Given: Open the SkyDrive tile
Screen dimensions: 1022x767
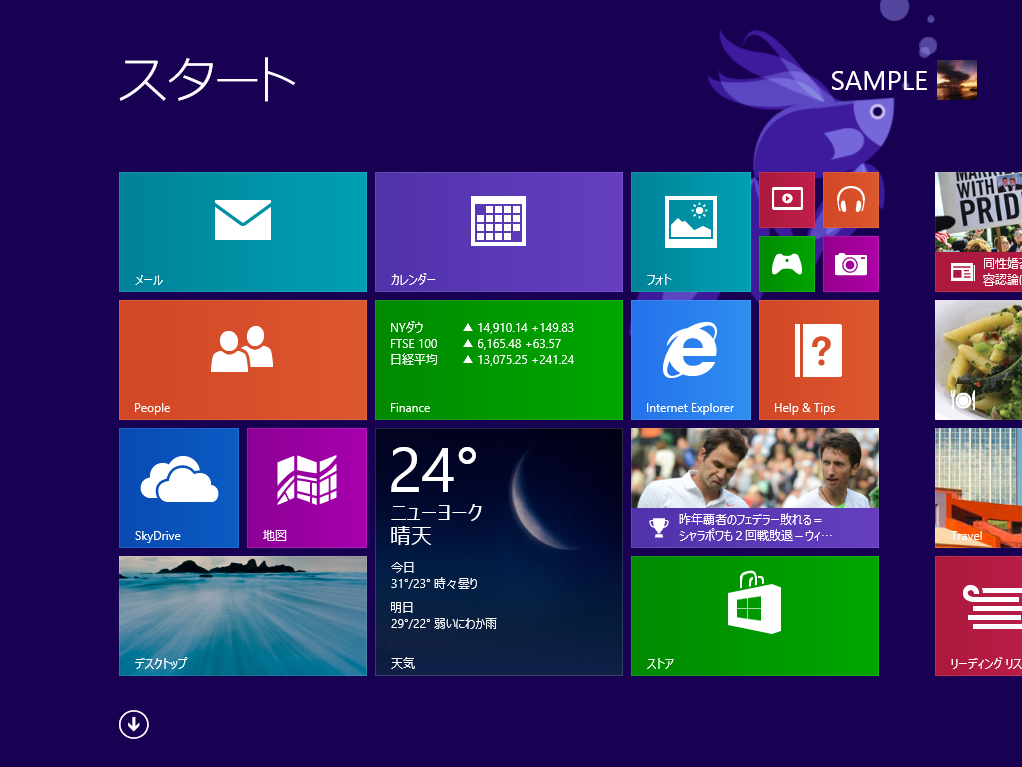Looking at the screenshot, I should tap(179, 487).
